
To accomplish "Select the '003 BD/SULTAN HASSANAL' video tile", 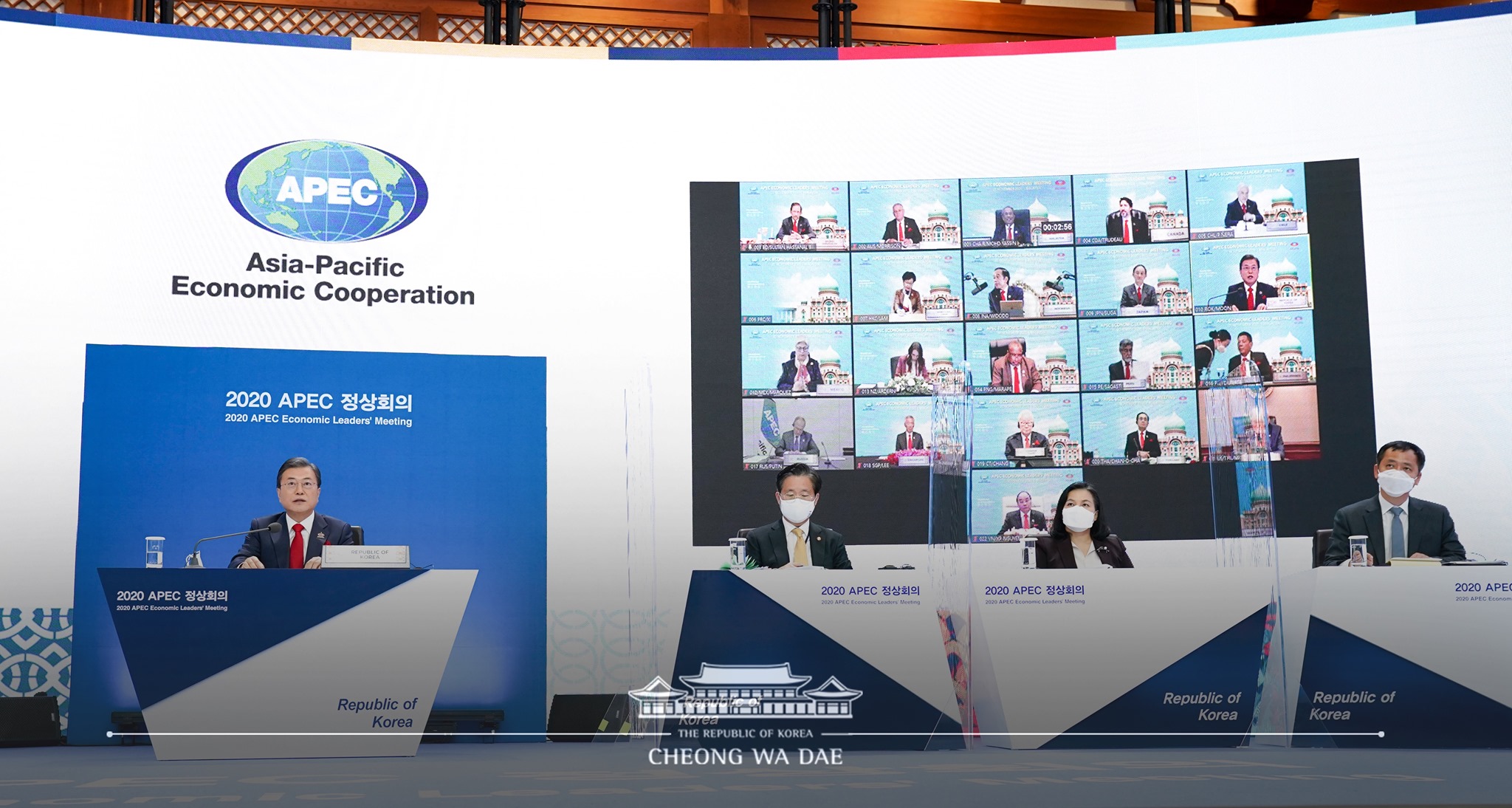I will click(x=794, y=216).
